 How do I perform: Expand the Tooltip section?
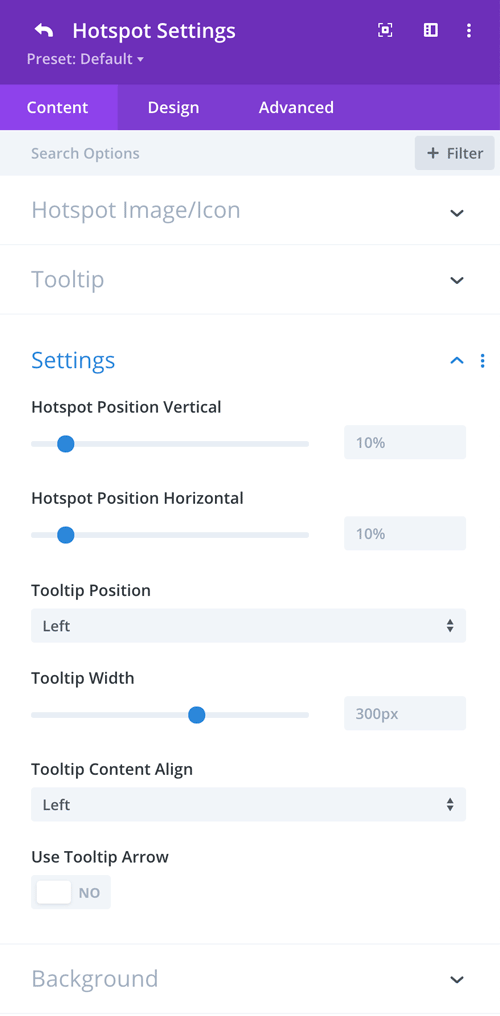coord(250,280)
